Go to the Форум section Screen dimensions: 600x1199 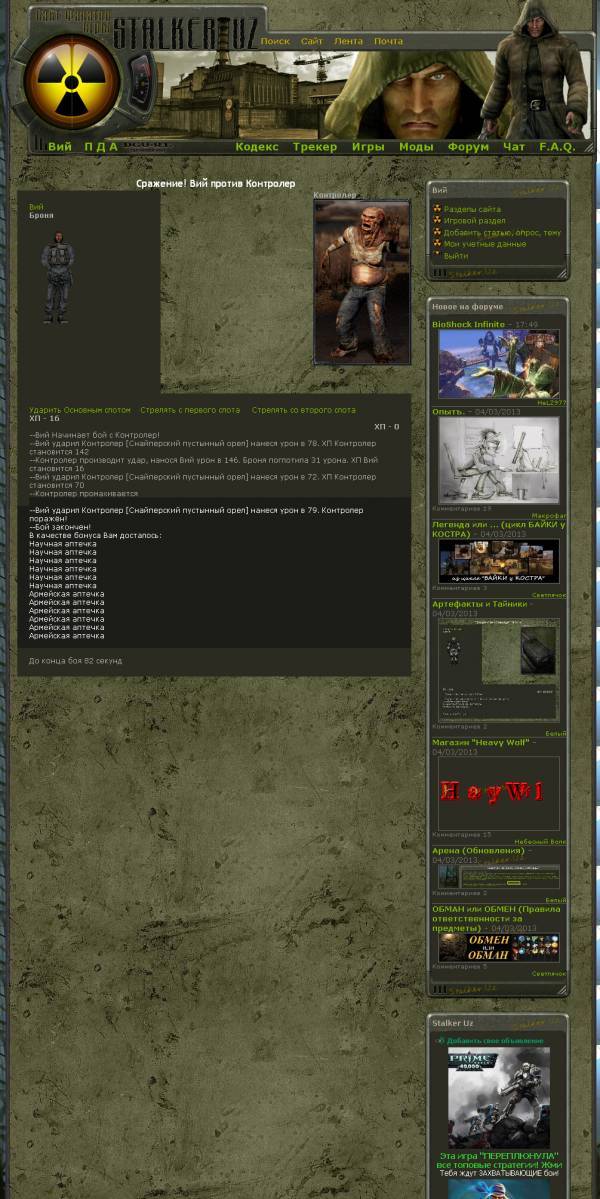coord(468,147)
